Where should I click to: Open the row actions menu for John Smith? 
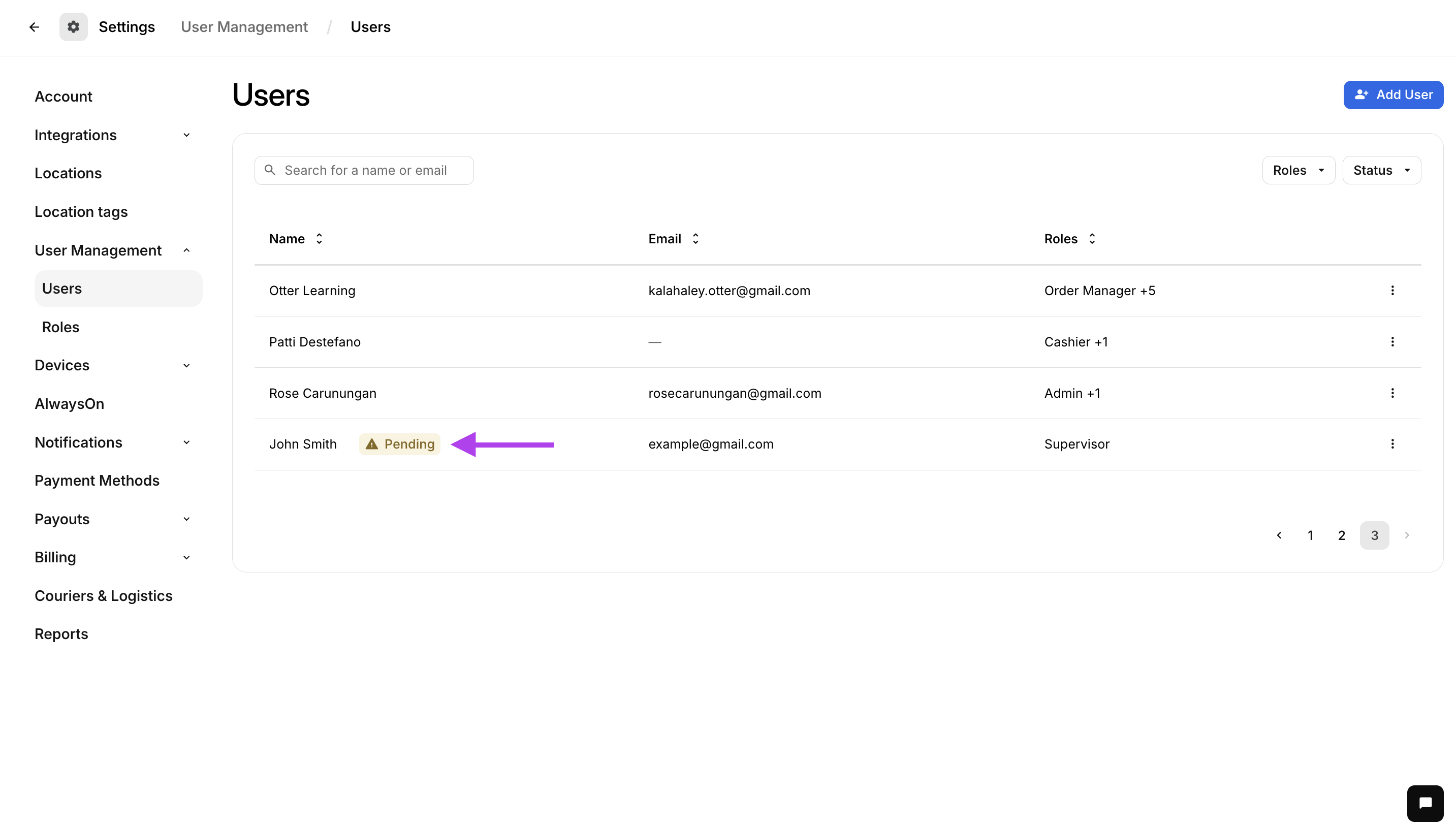pos(1392,443)
